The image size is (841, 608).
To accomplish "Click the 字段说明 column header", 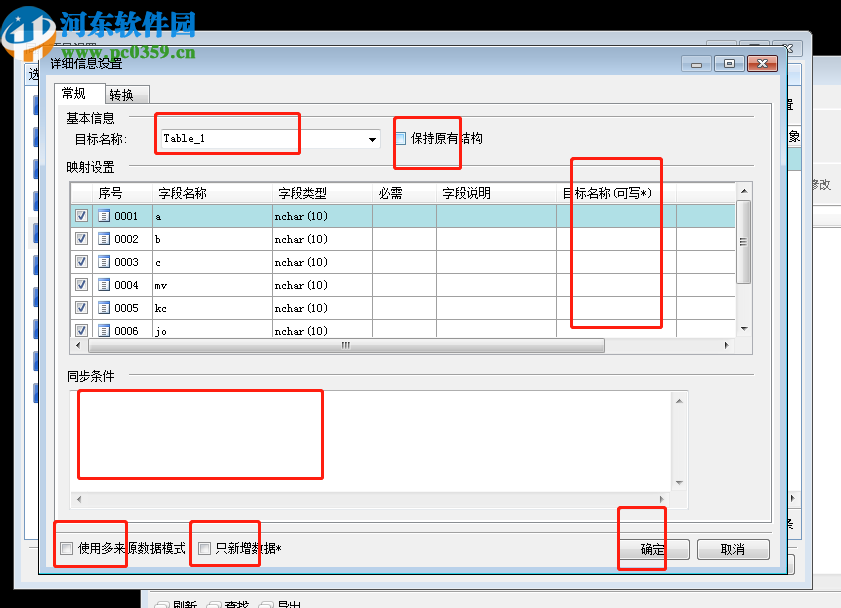I will 496,193.
